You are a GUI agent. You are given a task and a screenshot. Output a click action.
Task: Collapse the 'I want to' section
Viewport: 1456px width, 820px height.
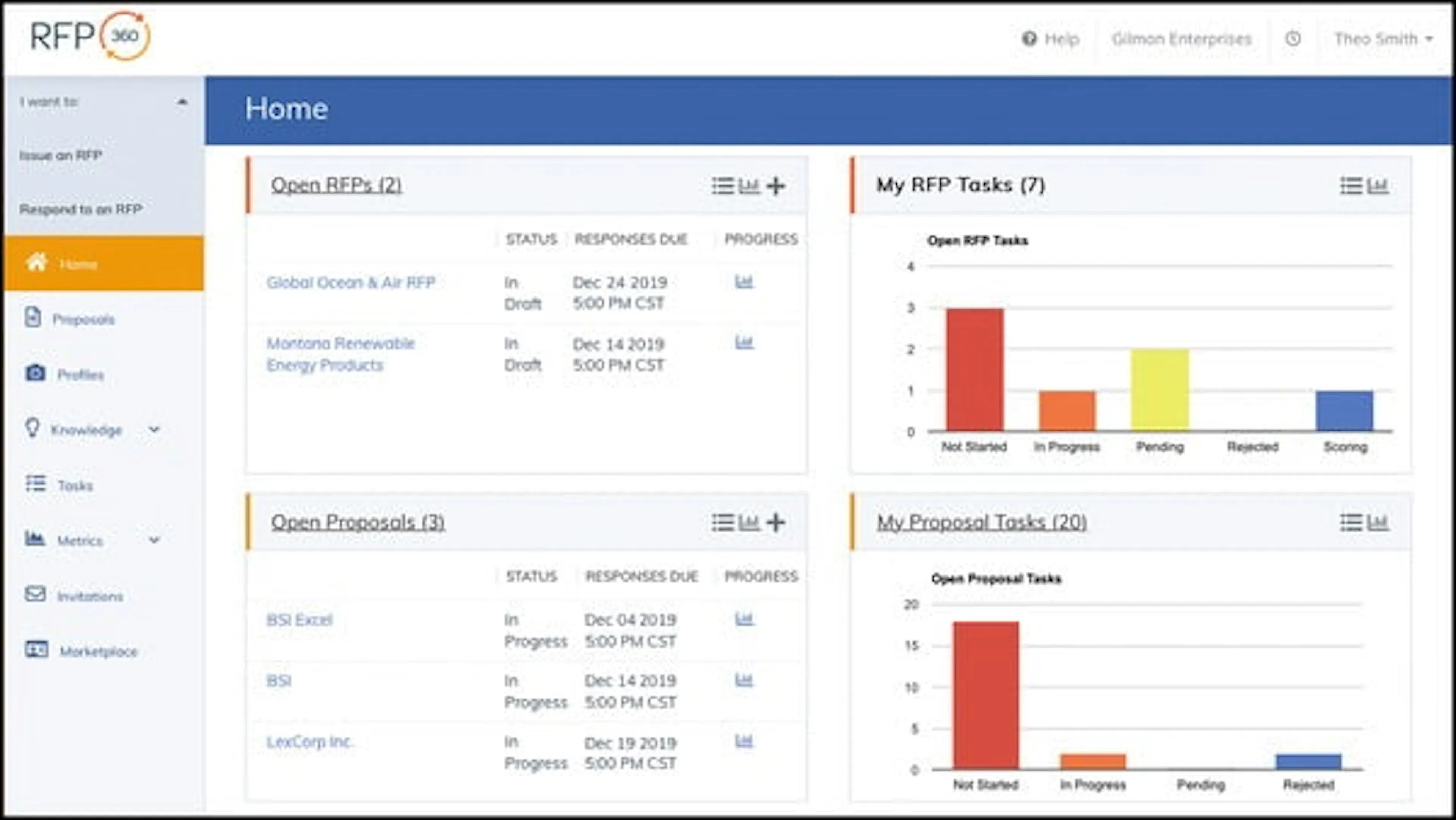click(x=182, y=102)
